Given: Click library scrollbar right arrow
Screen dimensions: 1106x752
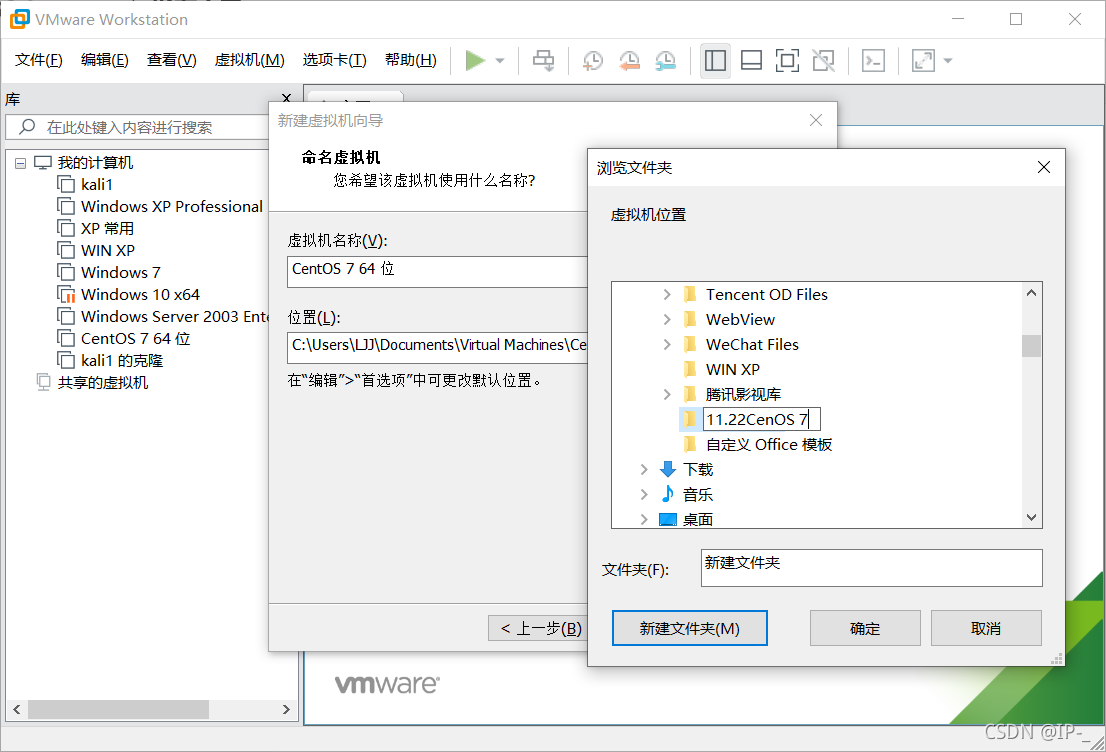Looking at the screenshot, I should (x=286, y=710).
